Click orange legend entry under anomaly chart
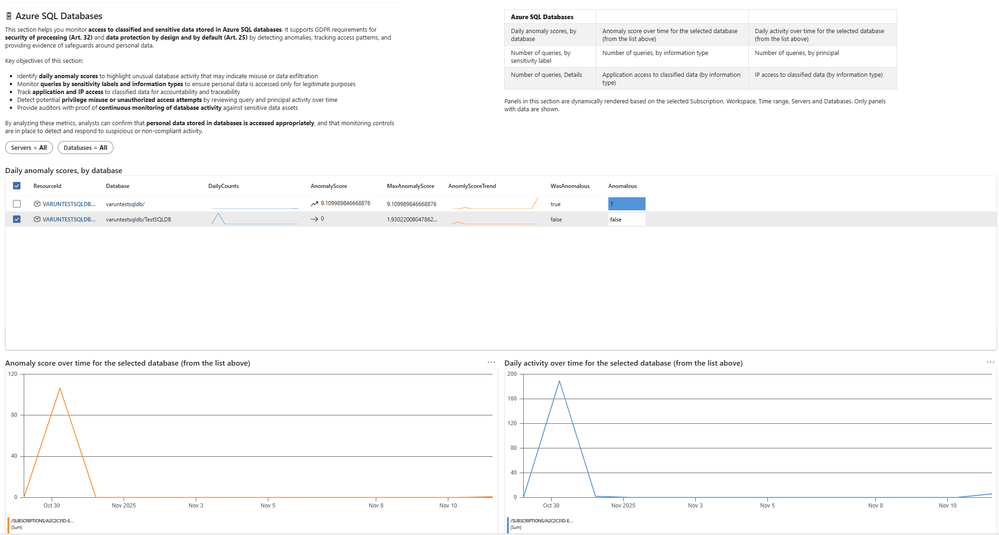 coord(42,524)
